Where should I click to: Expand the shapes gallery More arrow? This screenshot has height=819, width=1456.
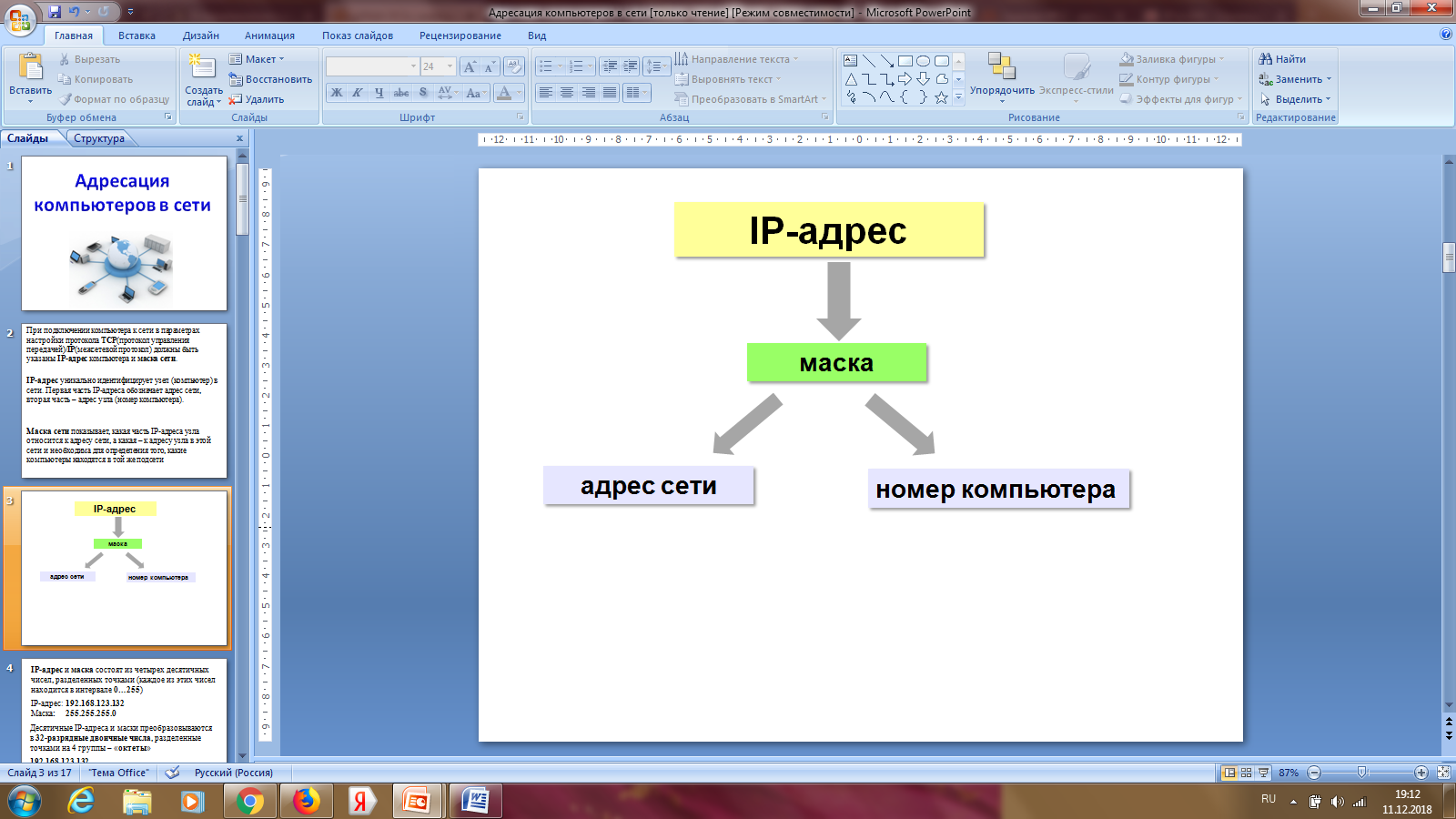coord(958,97)
